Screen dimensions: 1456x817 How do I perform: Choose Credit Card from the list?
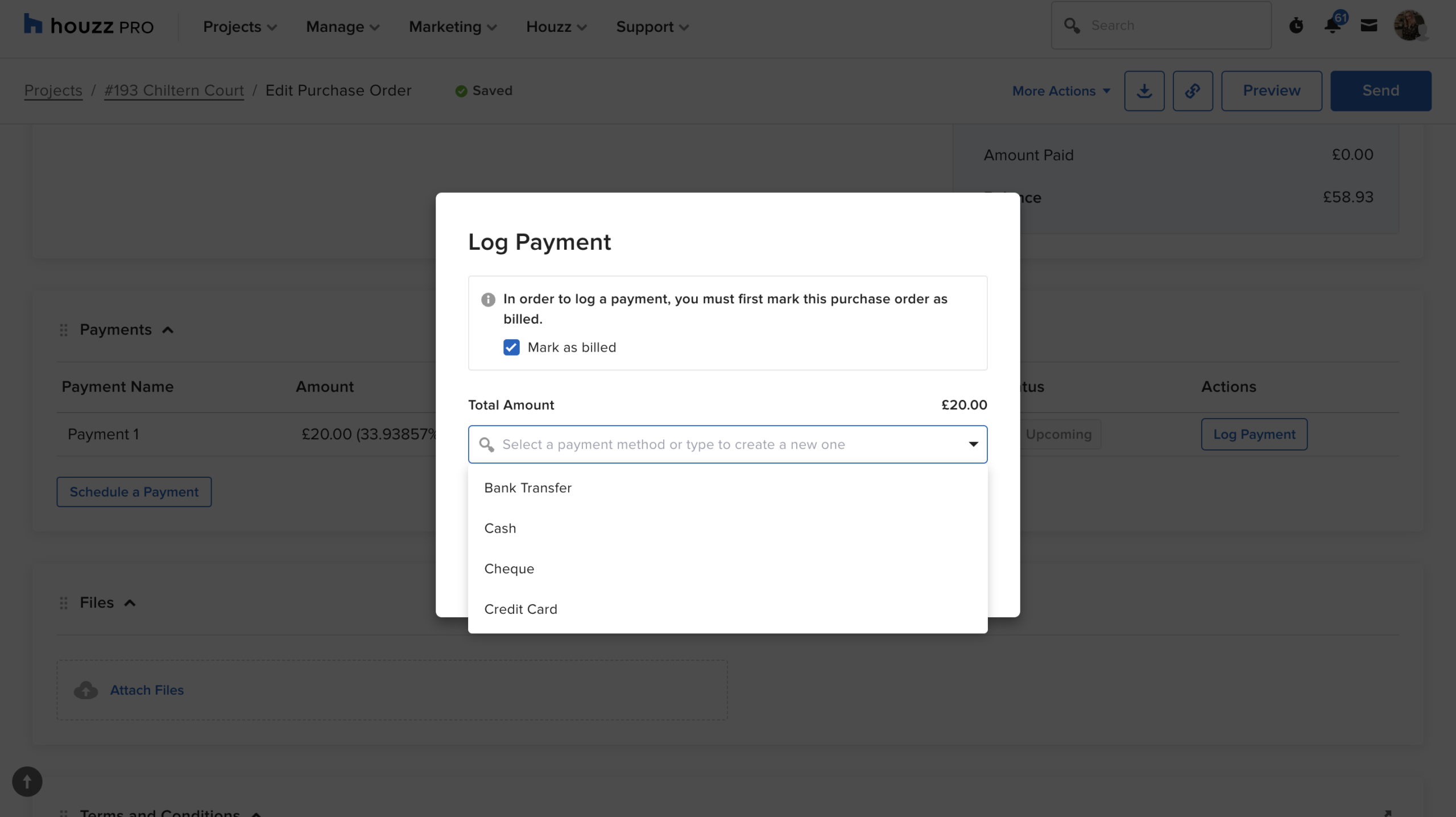tap(520, 609)
